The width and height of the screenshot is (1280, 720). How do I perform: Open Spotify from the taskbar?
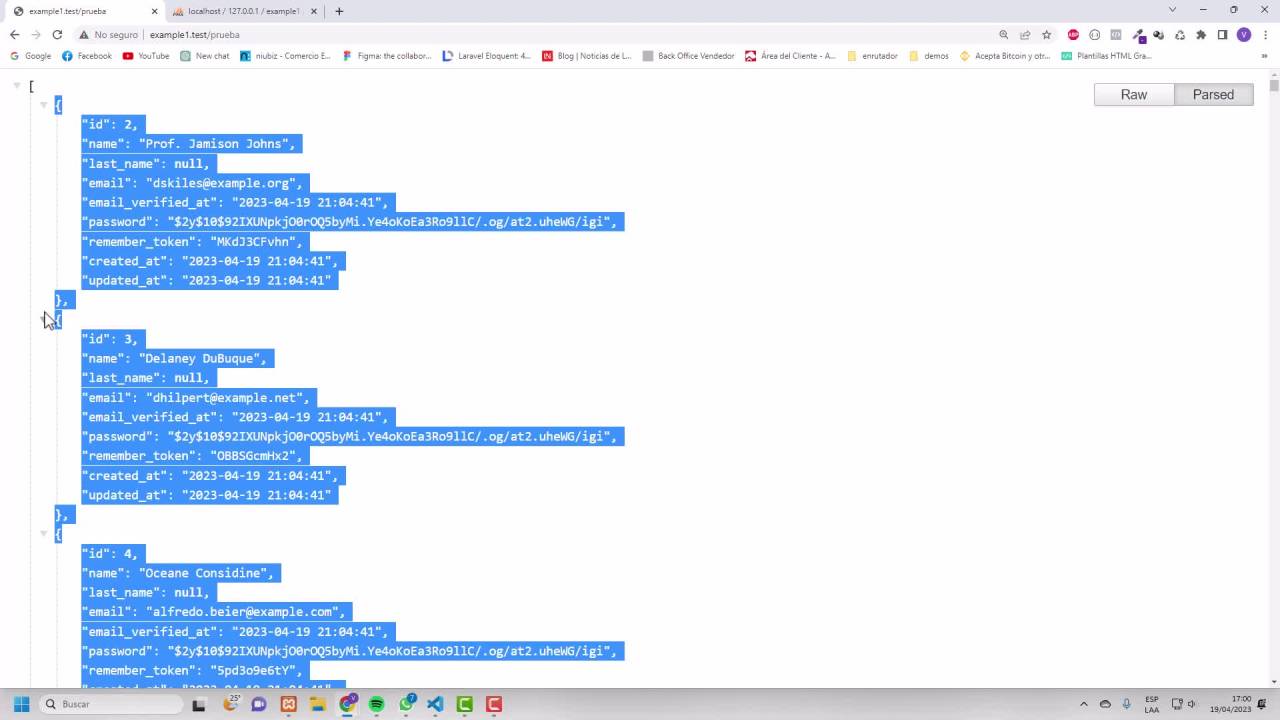click(376, 704)
